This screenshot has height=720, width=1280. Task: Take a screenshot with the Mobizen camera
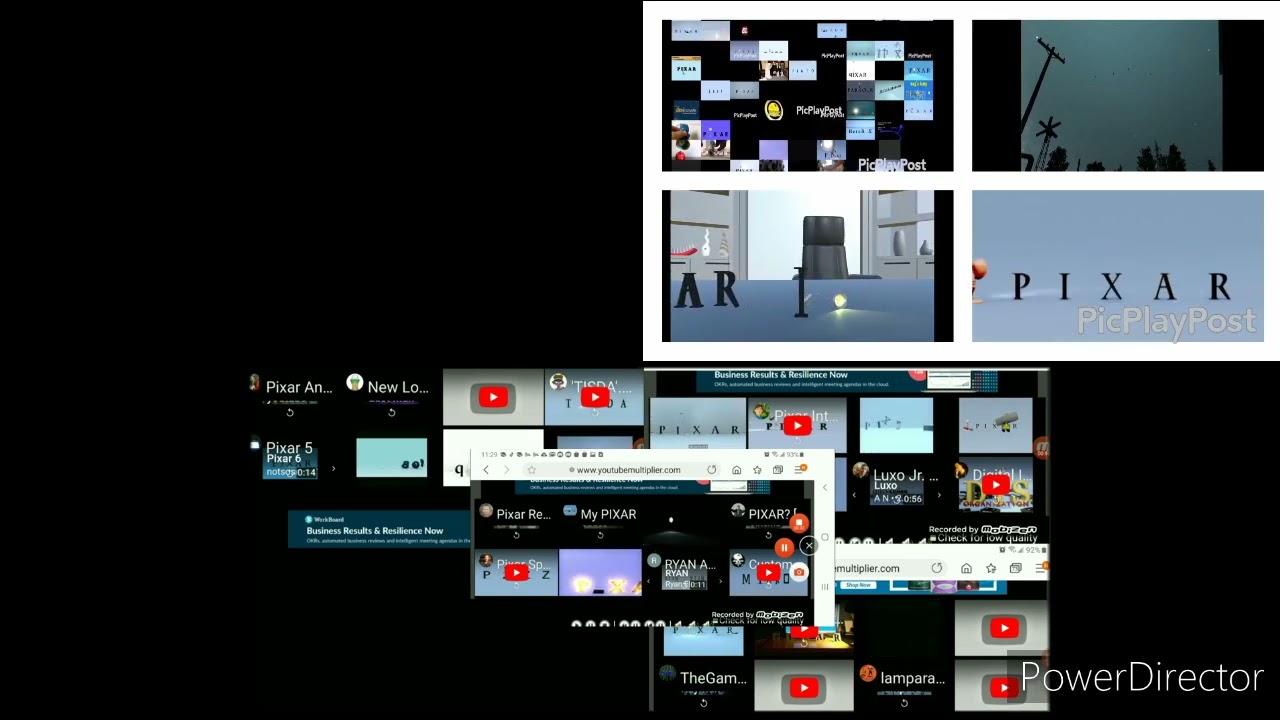tap(798, 572)
